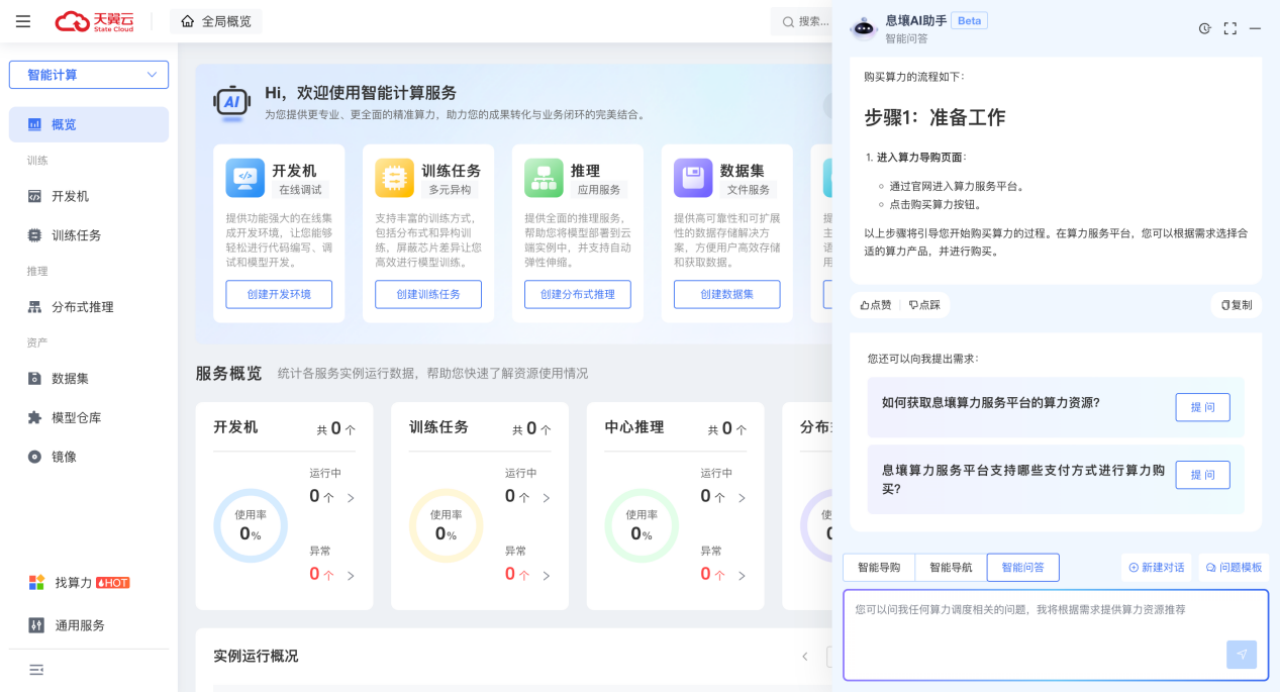1280x692 pixels.
Task: Expand 中心推理 异常 count arrow
Action: (742, 575)
